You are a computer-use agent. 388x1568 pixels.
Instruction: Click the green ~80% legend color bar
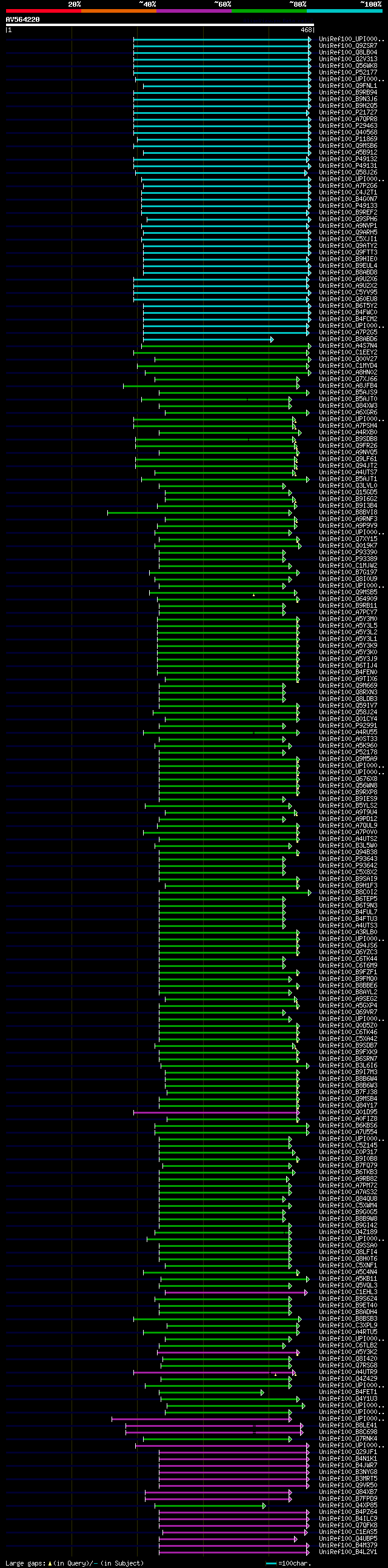pos(269,11)
